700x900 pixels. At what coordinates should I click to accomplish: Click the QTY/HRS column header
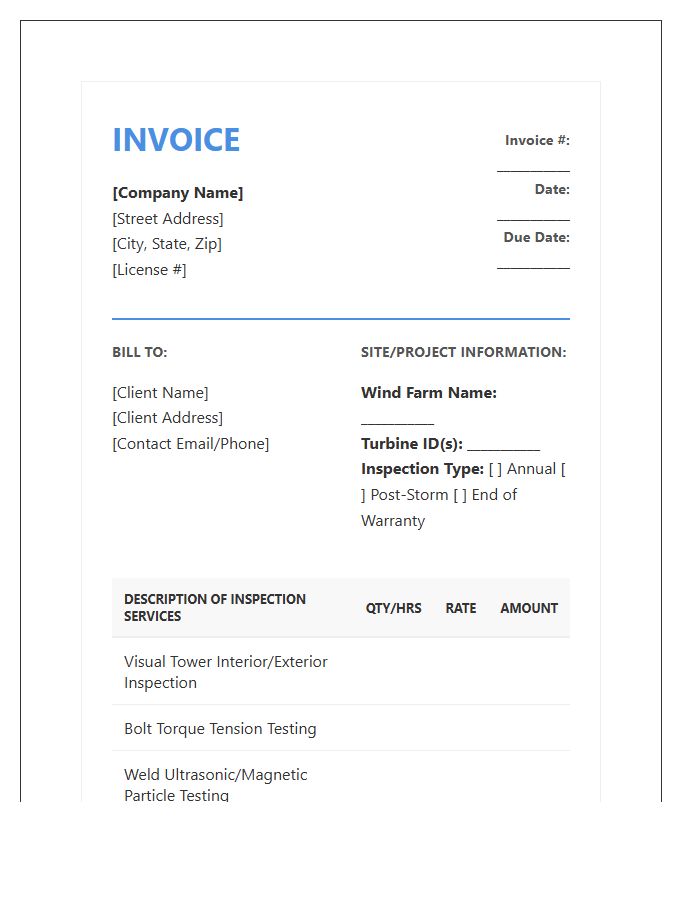(x=394, y=608)
